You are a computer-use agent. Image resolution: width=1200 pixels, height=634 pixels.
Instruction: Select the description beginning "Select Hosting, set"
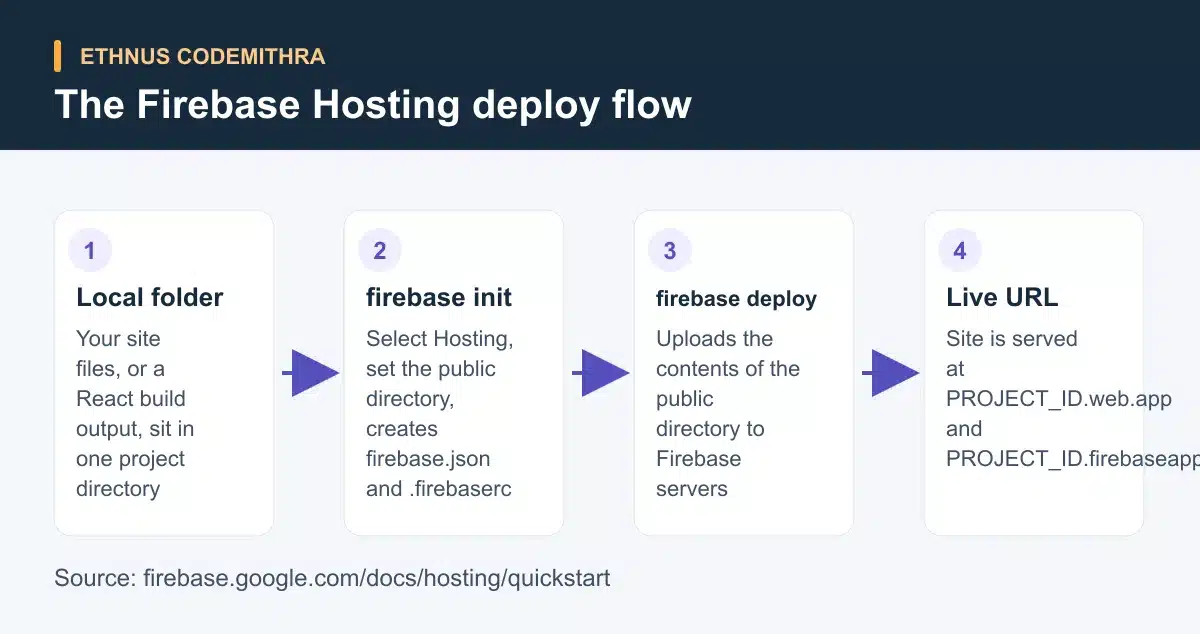(x=440, y=413)
